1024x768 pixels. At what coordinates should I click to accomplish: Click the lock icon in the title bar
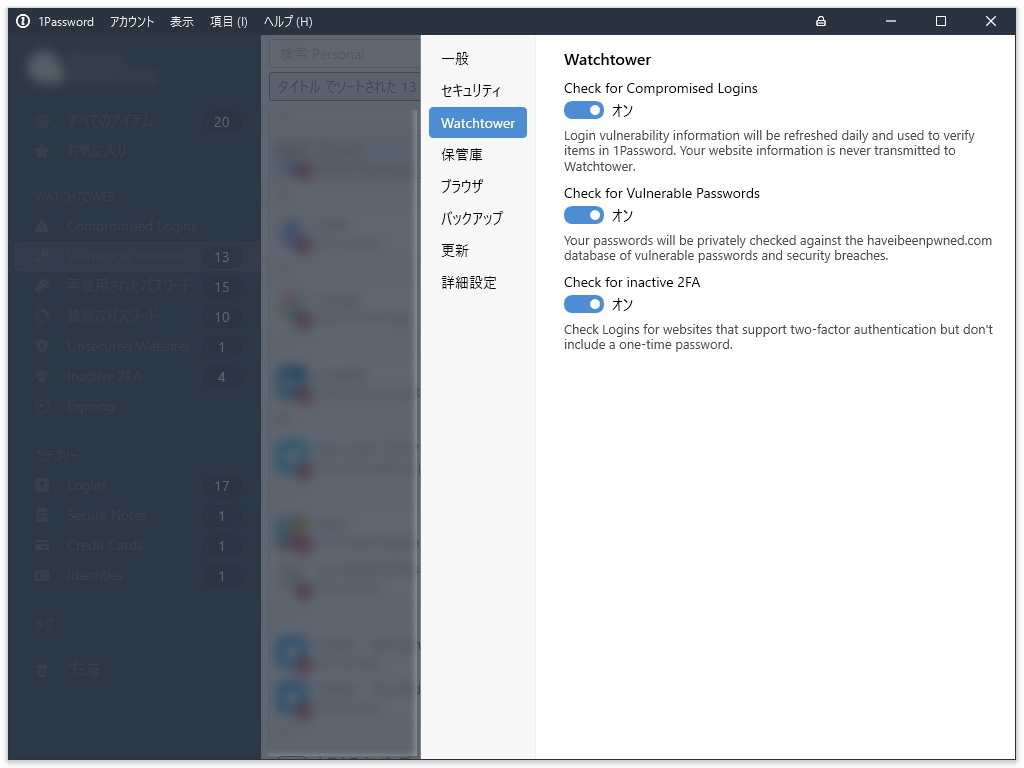pyautogui.click(x=820, y=20)
